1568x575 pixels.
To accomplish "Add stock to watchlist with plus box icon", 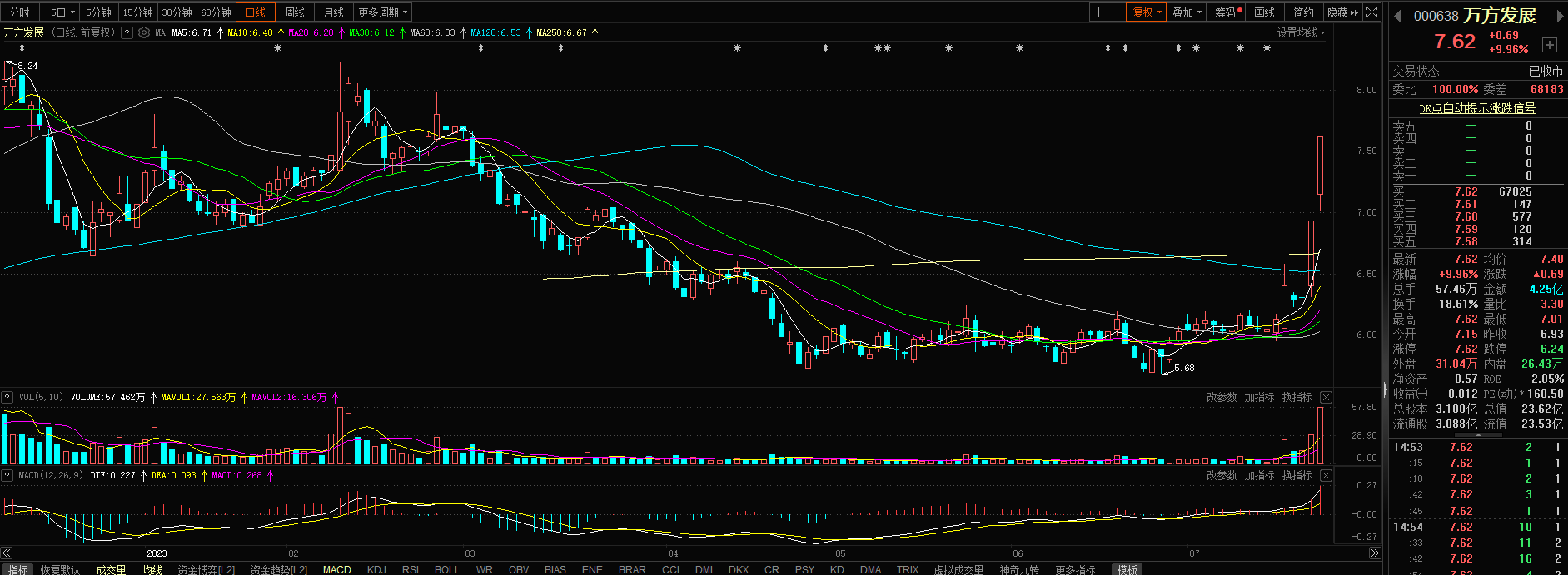I will point(1549,45).
